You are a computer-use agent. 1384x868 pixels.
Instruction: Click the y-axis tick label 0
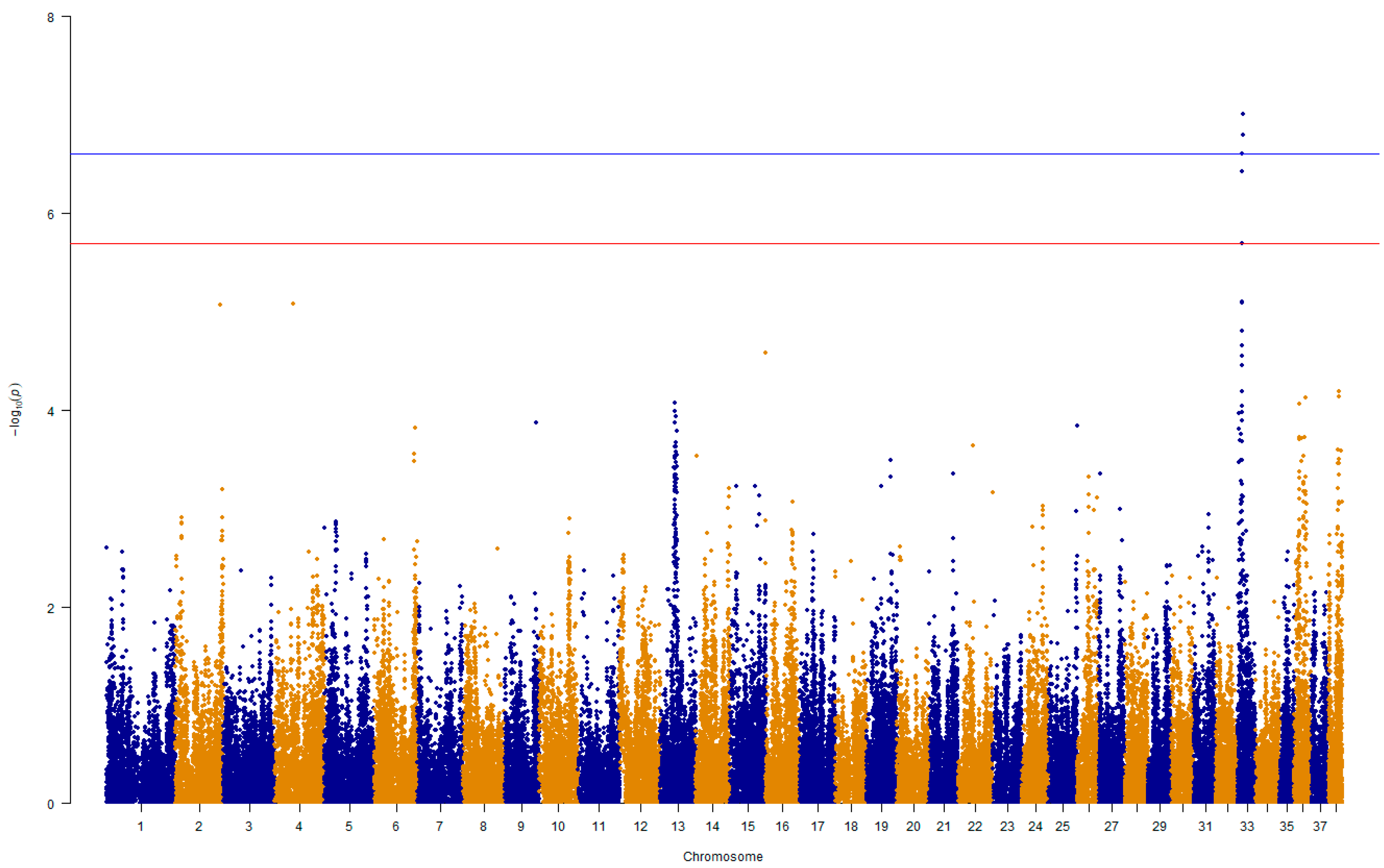(51, 804)
